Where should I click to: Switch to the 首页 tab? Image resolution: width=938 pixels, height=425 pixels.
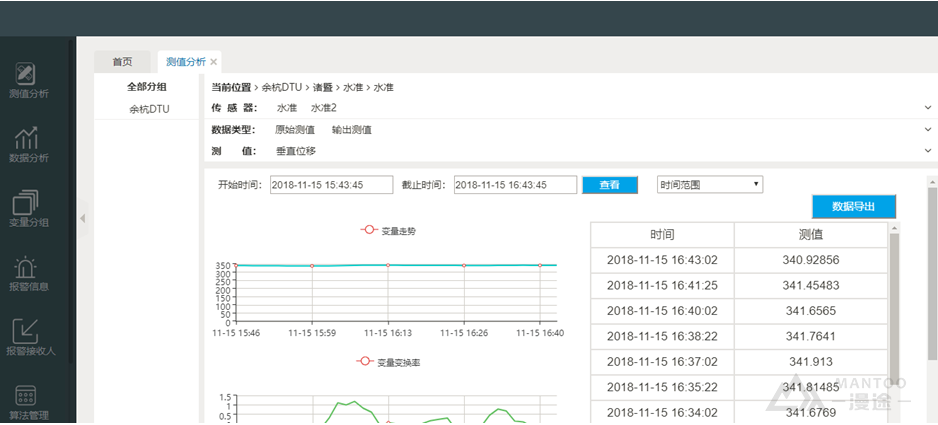122,62
